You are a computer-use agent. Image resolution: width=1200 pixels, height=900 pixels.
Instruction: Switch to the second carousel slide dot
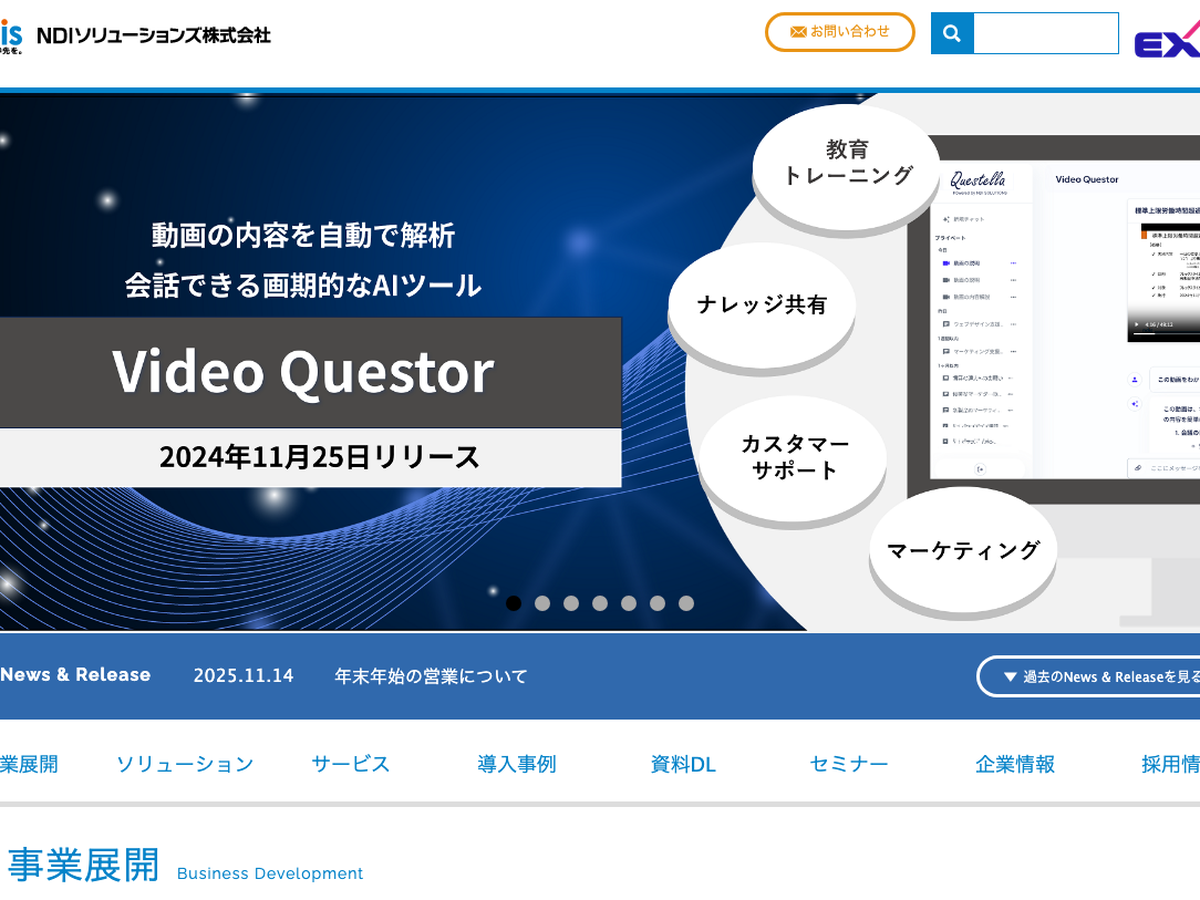[542, 603]
